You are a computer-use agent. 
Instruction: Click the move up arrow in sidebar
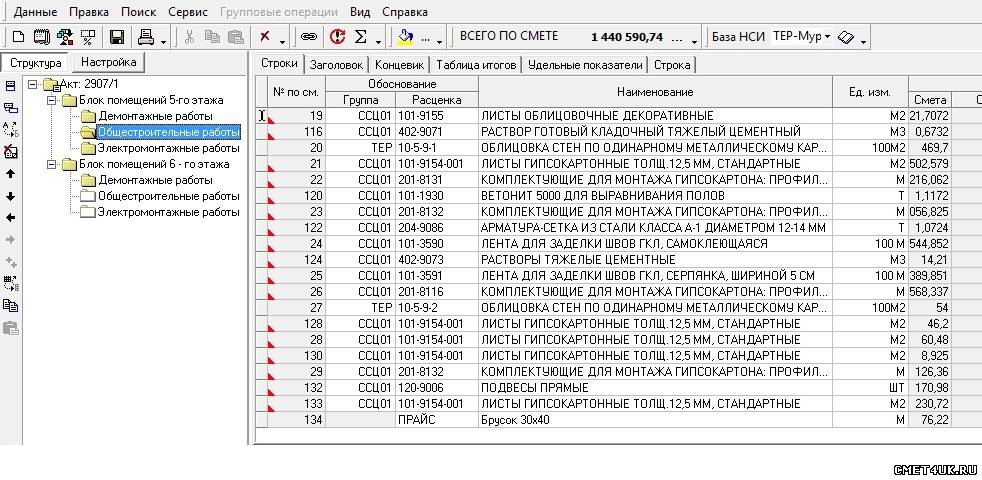pos(10,174)
